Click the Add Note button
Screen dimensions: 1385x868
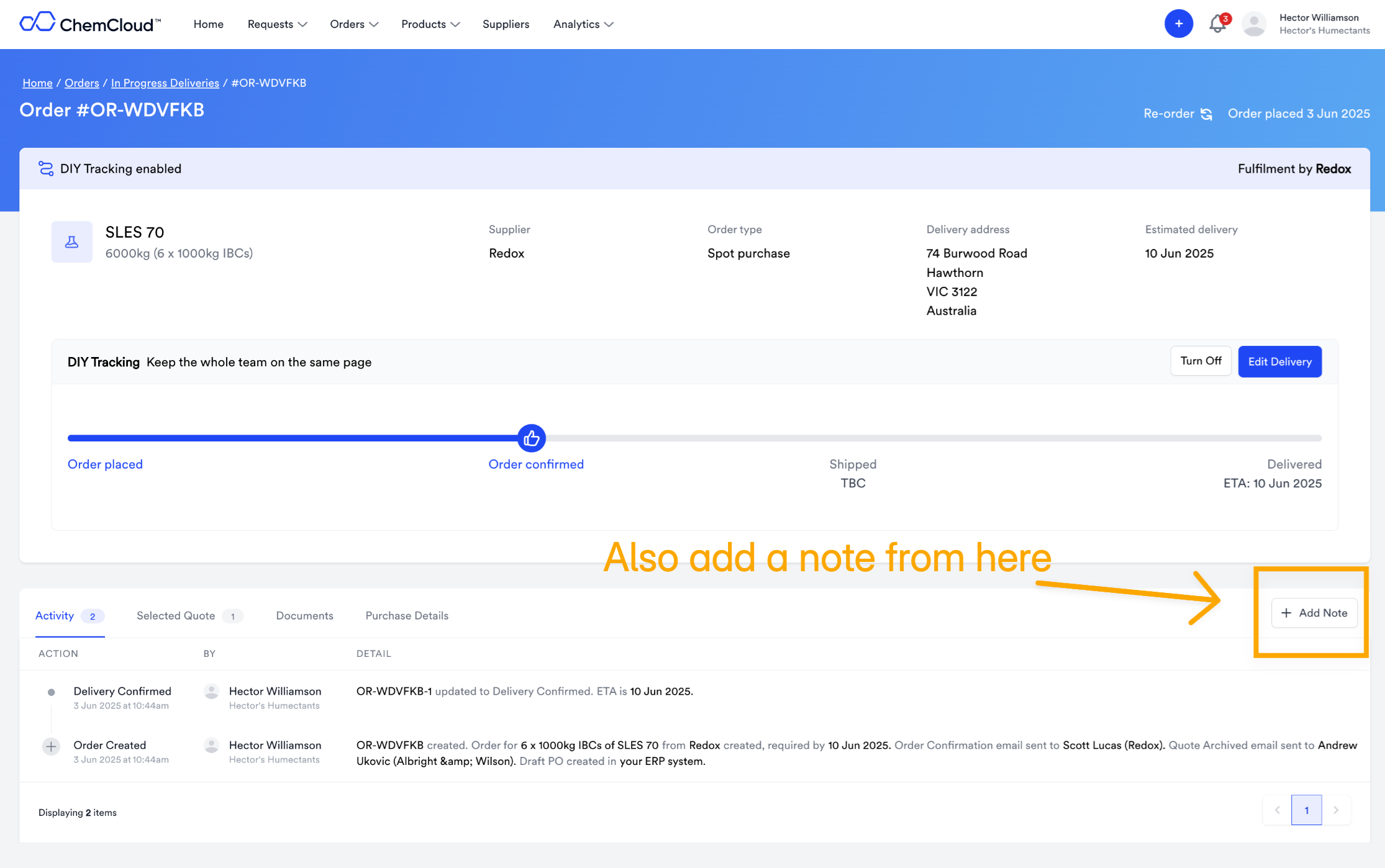(1314, 613)
